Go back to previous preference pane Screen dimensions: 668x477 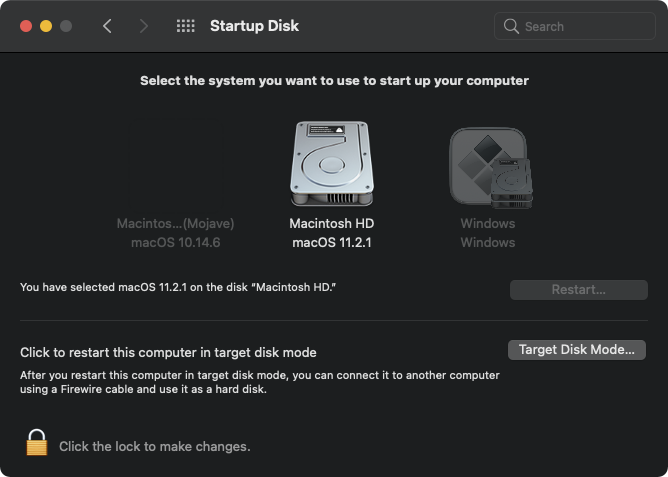[107, 26]
